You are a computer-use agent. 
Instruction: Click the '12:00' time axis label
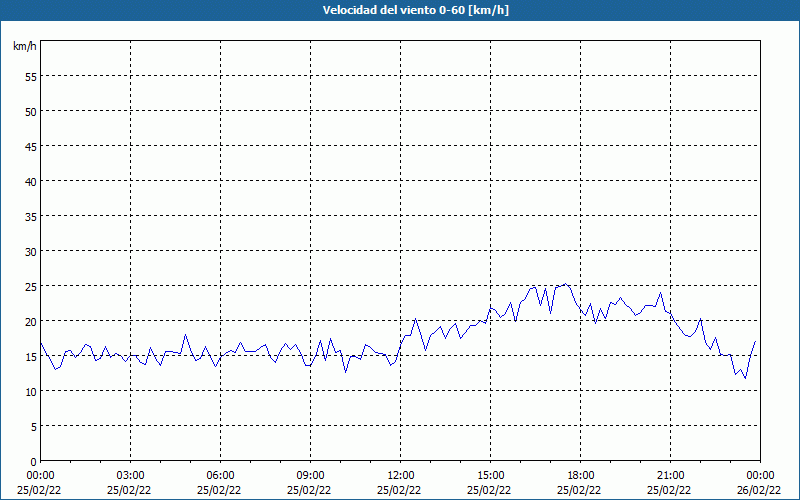[401, 476]
